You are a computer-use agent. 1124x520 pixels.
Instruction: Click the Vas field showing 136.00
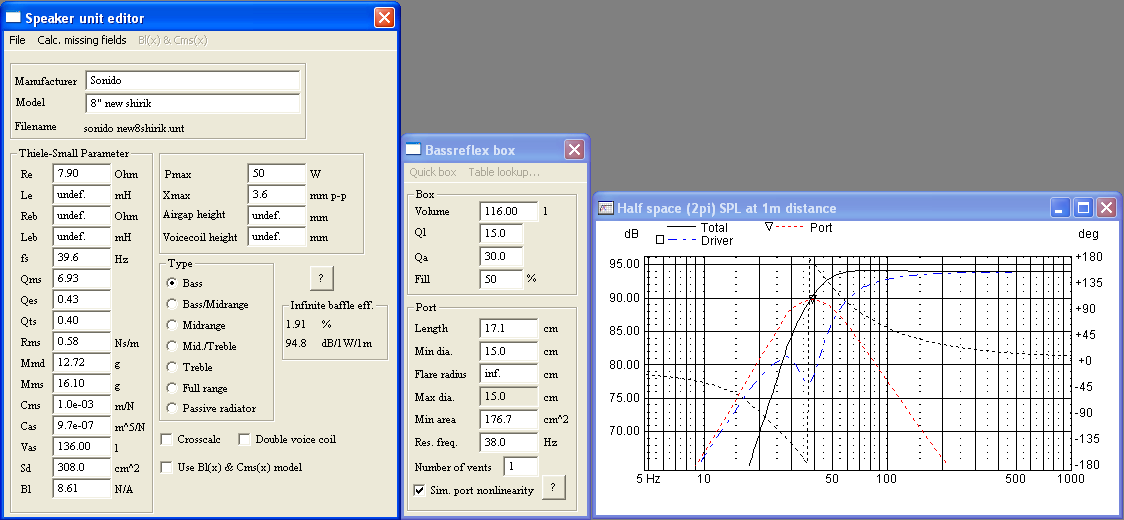coord(82,446)
